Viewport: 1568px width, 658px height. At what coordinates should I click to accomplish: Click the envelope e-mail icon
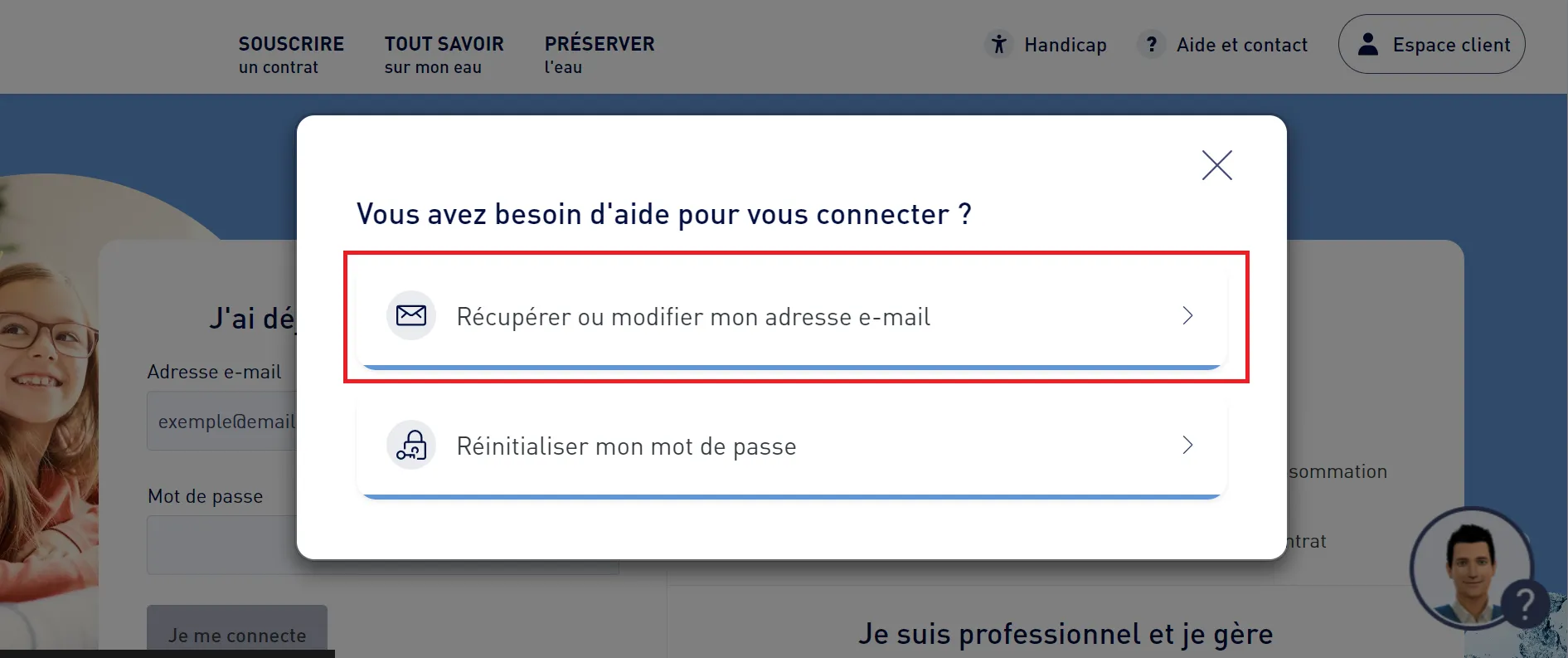point(411,315)
